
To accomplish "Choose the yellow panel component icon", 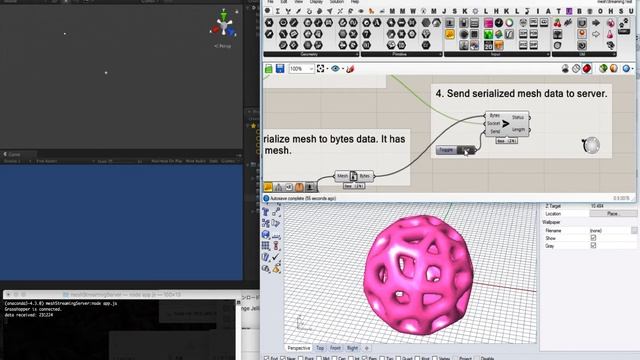I will click(450, 34).
